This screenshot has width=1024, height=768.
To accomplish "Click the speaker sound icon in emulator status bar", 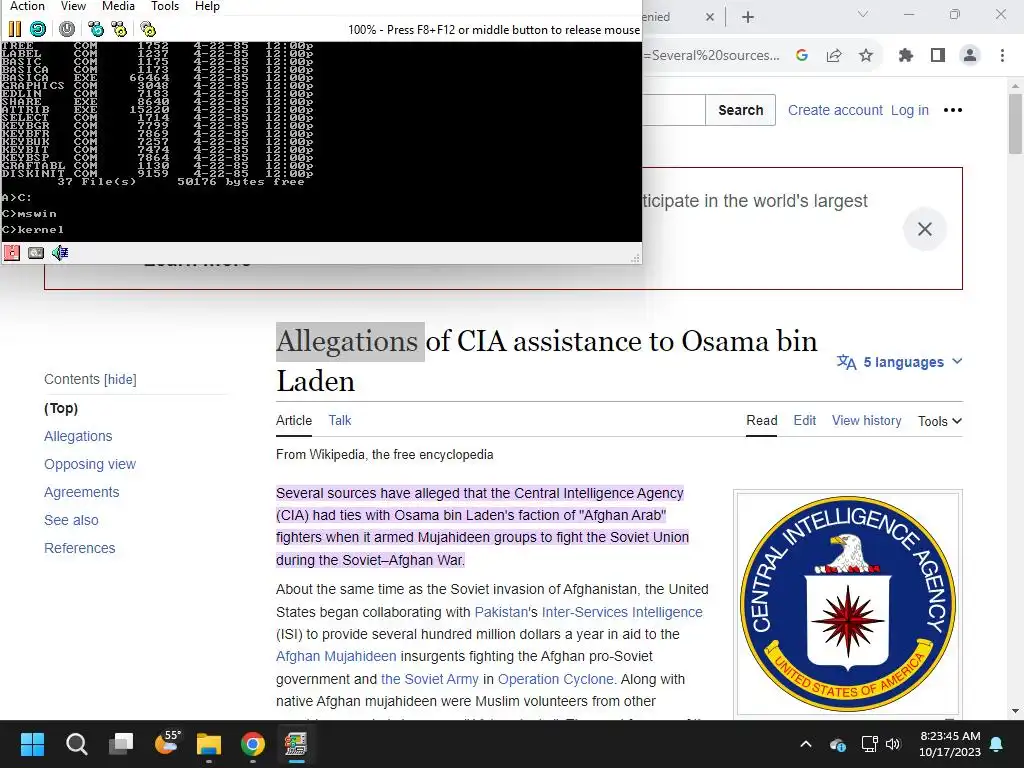I will [x=60, y=253].
